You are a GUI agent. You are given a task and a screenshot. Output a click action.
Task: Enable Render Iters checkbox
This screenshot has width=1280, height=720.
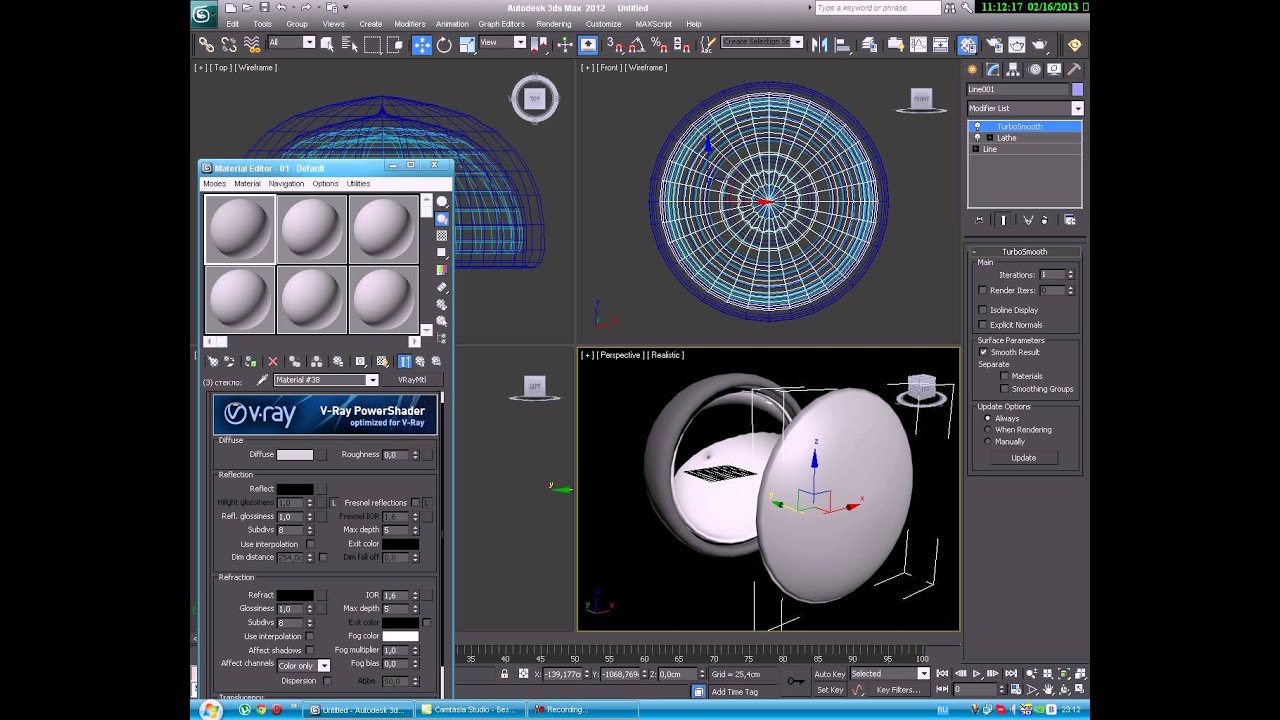point(982,290)
